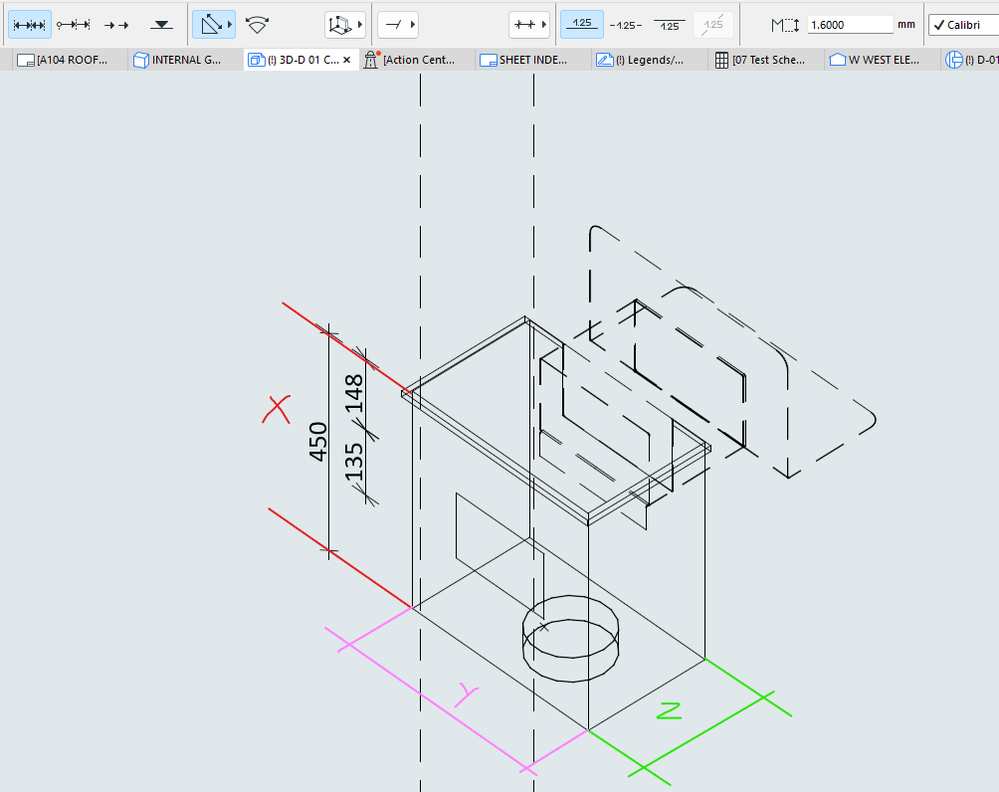
Task: Select the elevation dimension method
Action: [161, 25]
